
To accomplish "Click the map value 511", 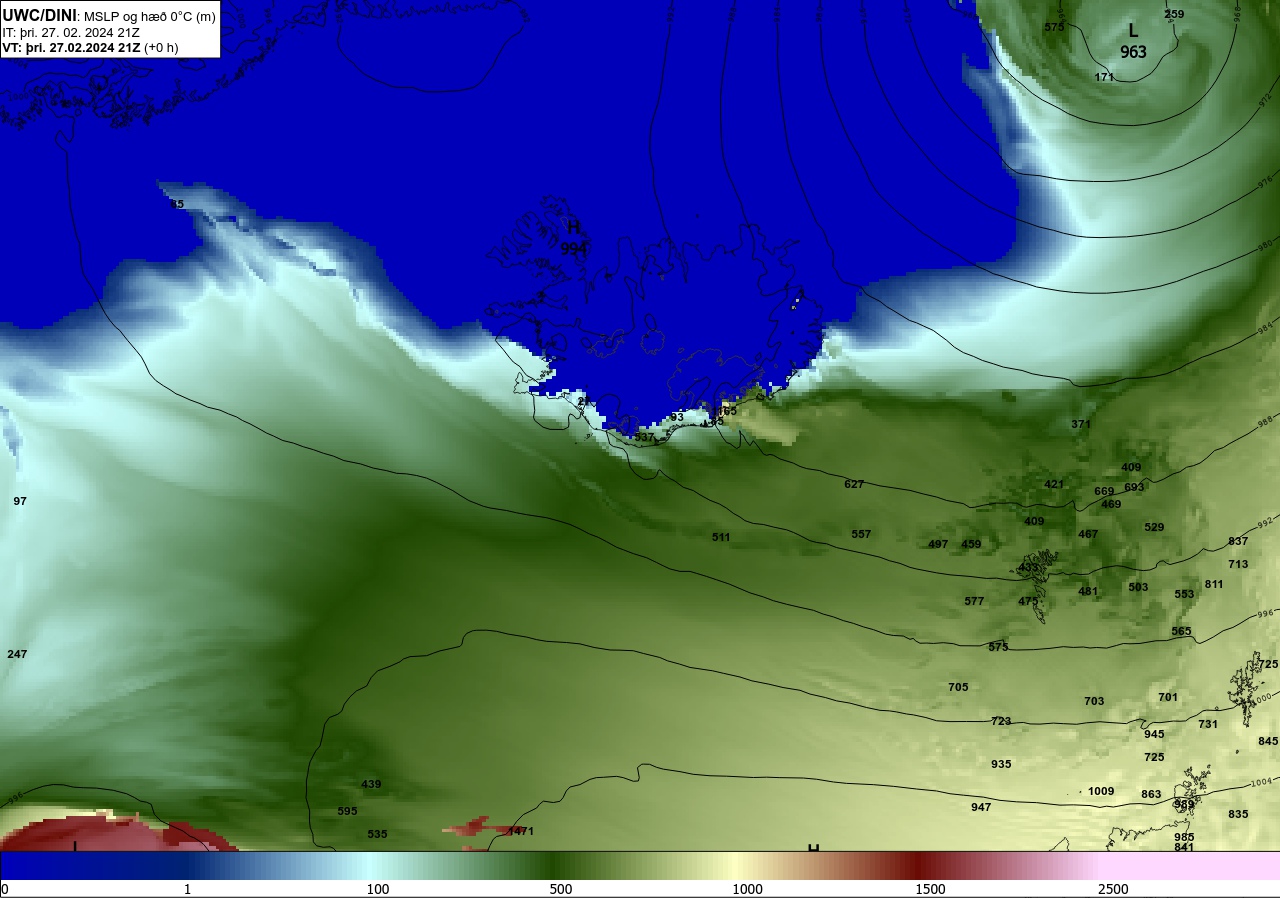I will tap(721, 537).
